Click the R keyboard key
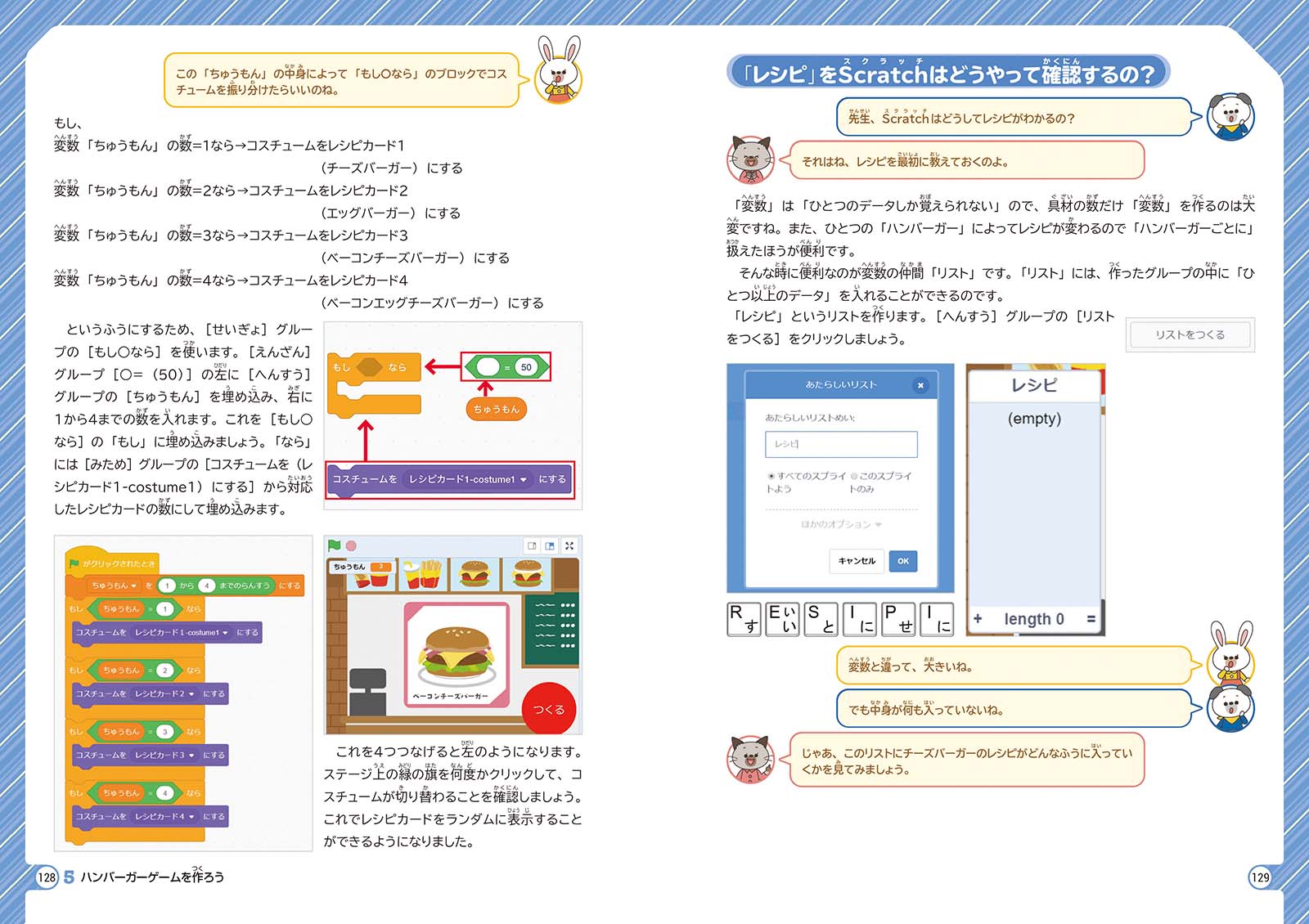 744,619
